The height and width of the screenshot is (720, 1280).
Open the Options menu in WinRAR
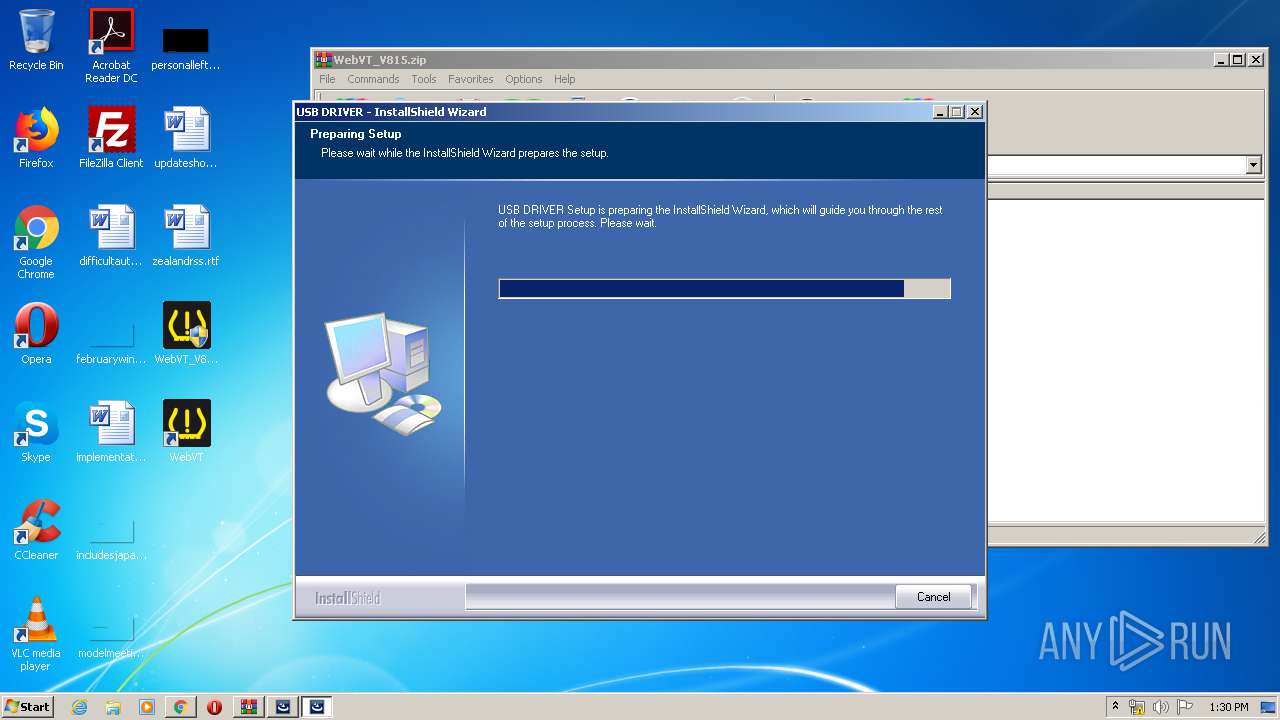click(x=523, y=79)
